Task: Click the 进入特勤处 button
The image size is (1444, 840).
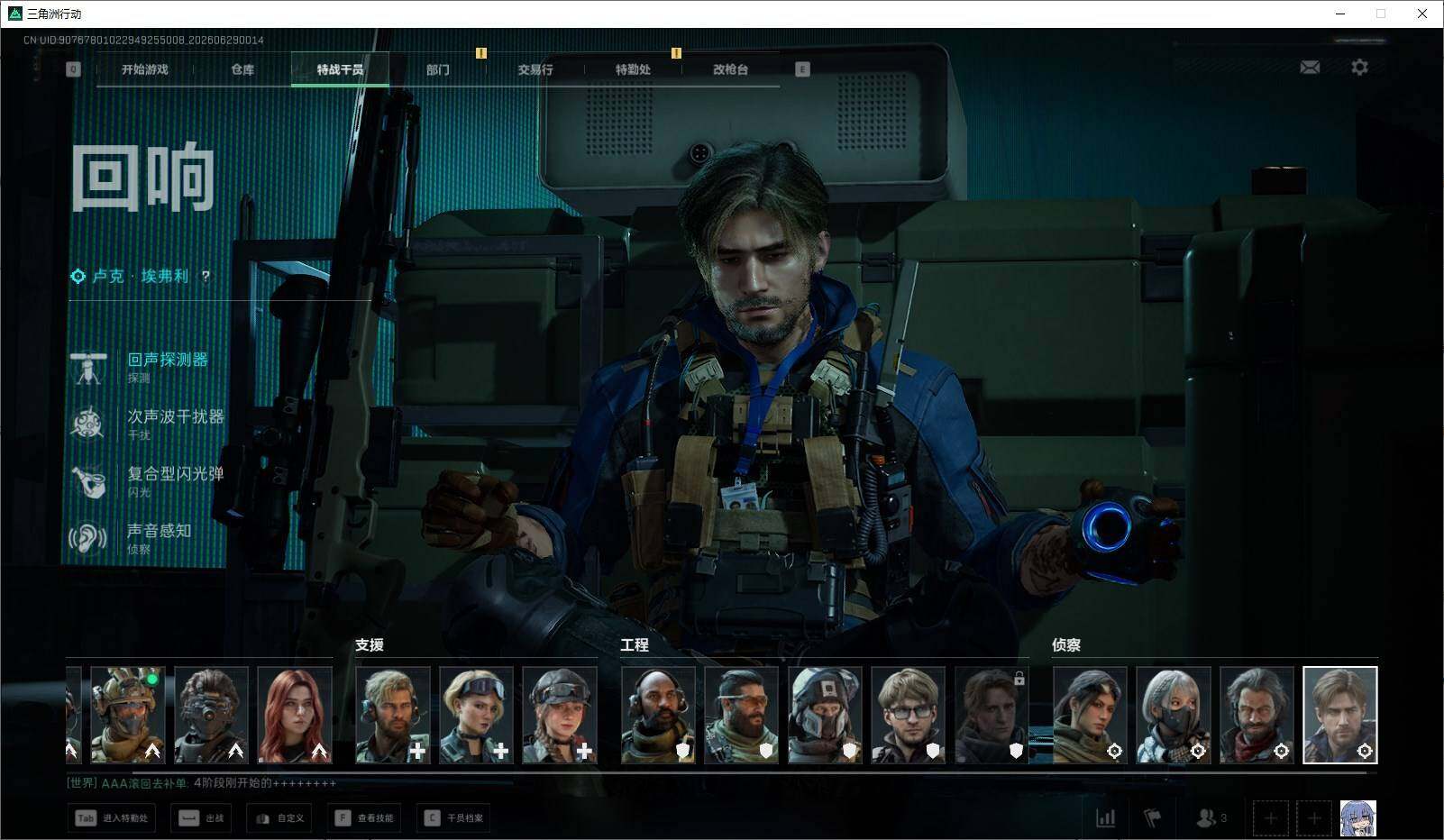Action: point(112,818)
